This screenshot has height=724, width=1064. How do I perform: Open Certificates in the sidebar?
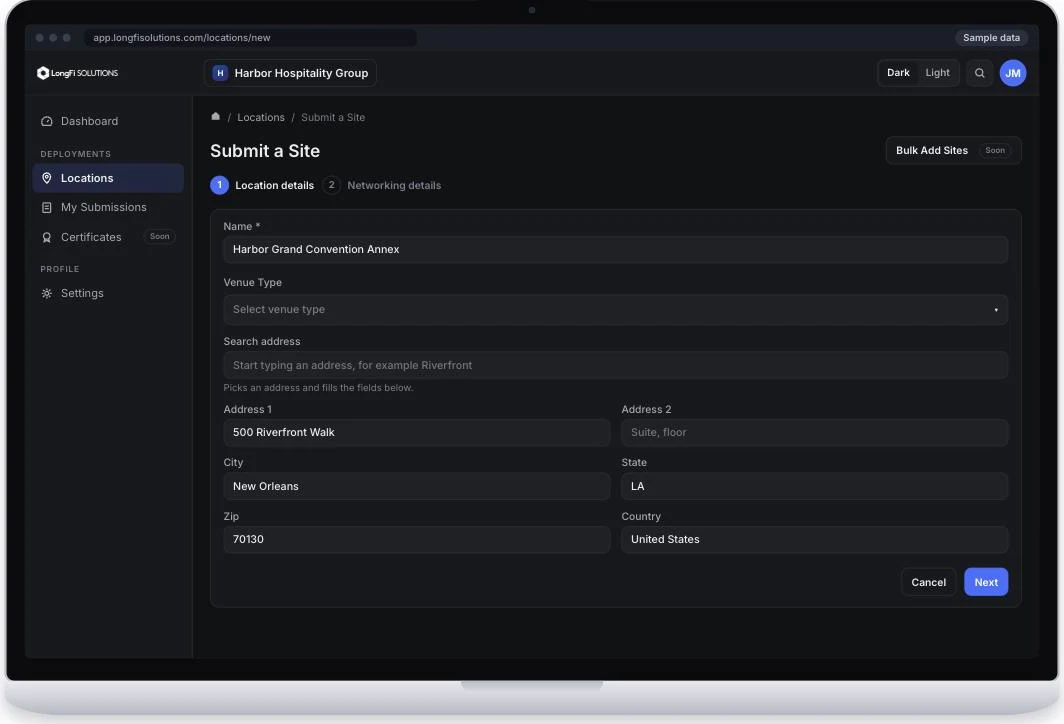tap(108, 237)
